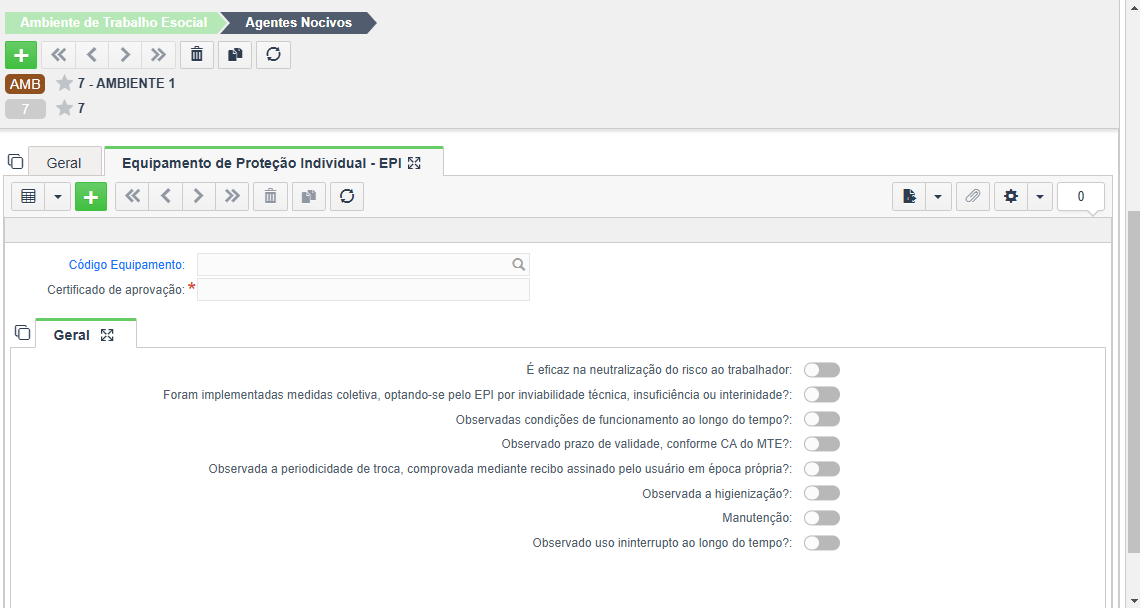Click the star beside the gray 7 badge
The height and width of the screenshot is (608, 1140).
coord(65,108)
